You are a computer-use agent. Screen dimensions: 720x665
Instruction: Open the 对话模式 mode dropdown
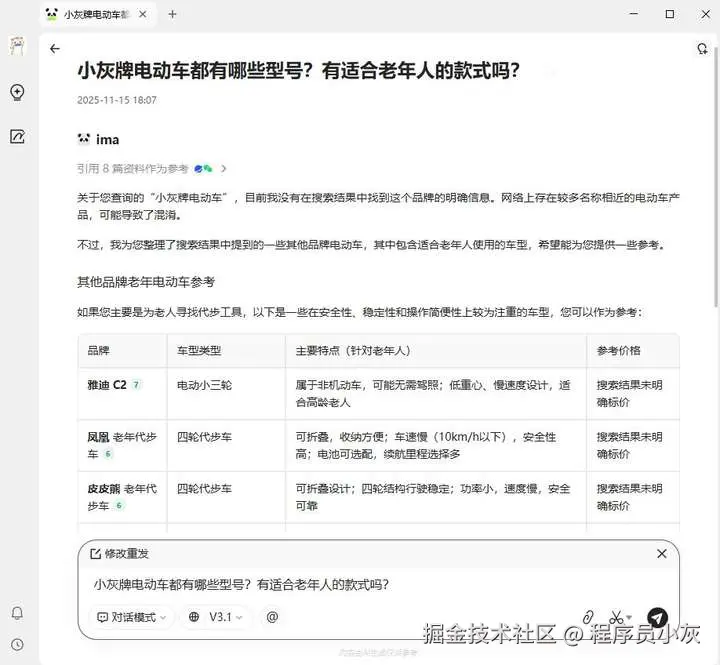tap(131, 617)
